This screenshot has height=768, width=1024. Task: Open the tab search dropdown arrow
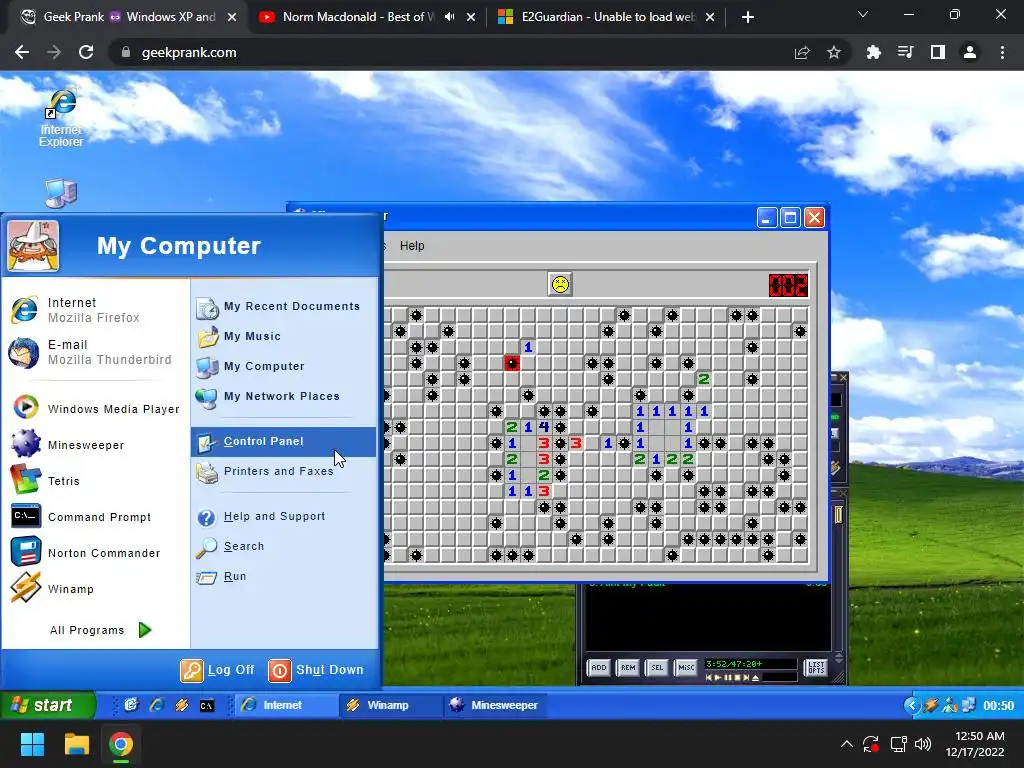(x=863, y=14)
